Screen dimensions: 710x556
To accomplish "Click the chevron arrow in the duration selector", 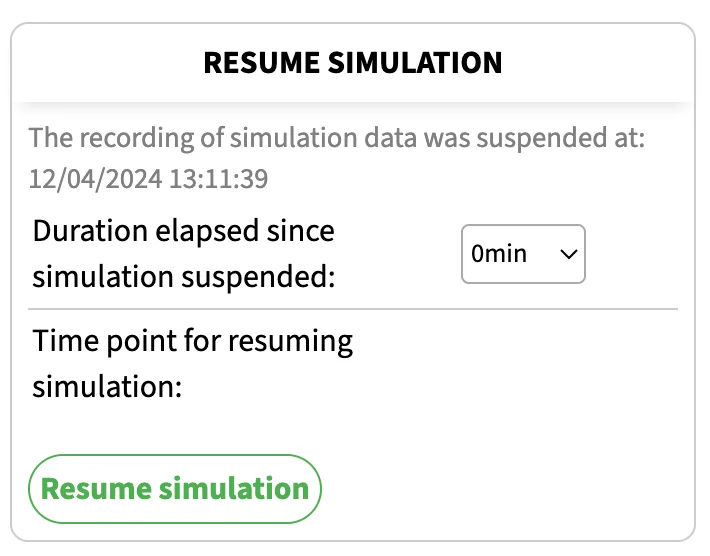I will point(568,254).
